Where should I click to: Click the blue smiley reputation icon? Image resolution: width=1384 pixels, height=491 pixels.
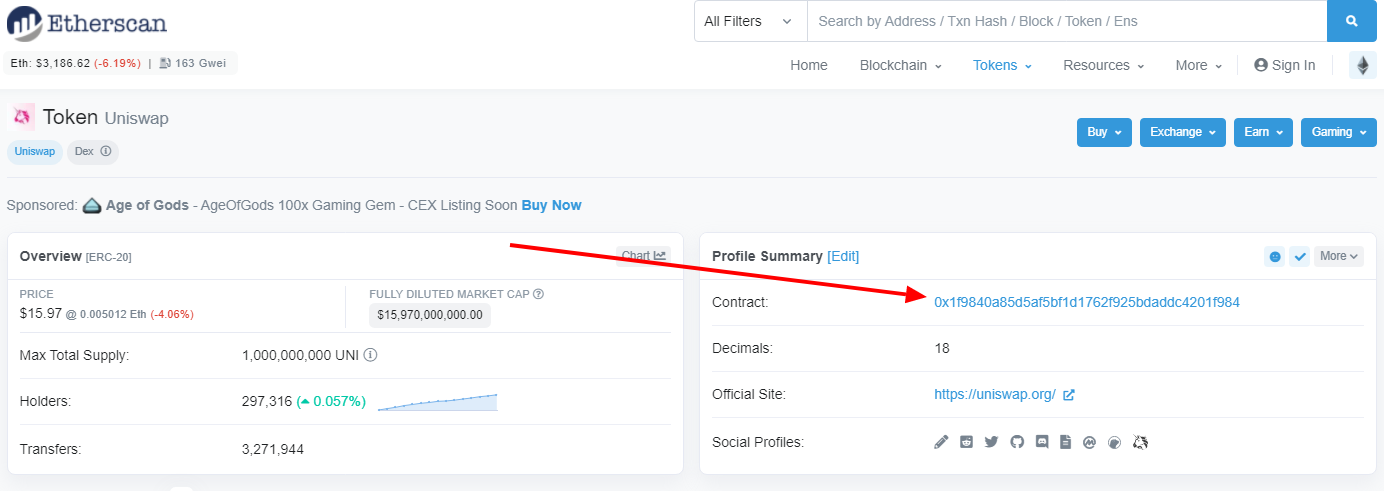point(1275,257)
